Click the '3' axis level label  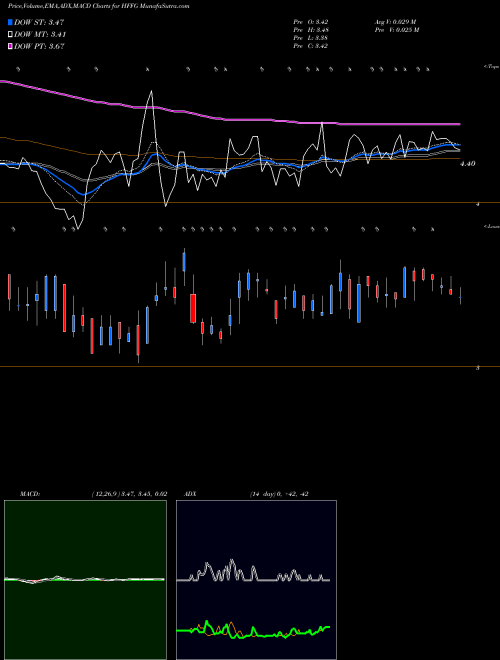[478, 368]
